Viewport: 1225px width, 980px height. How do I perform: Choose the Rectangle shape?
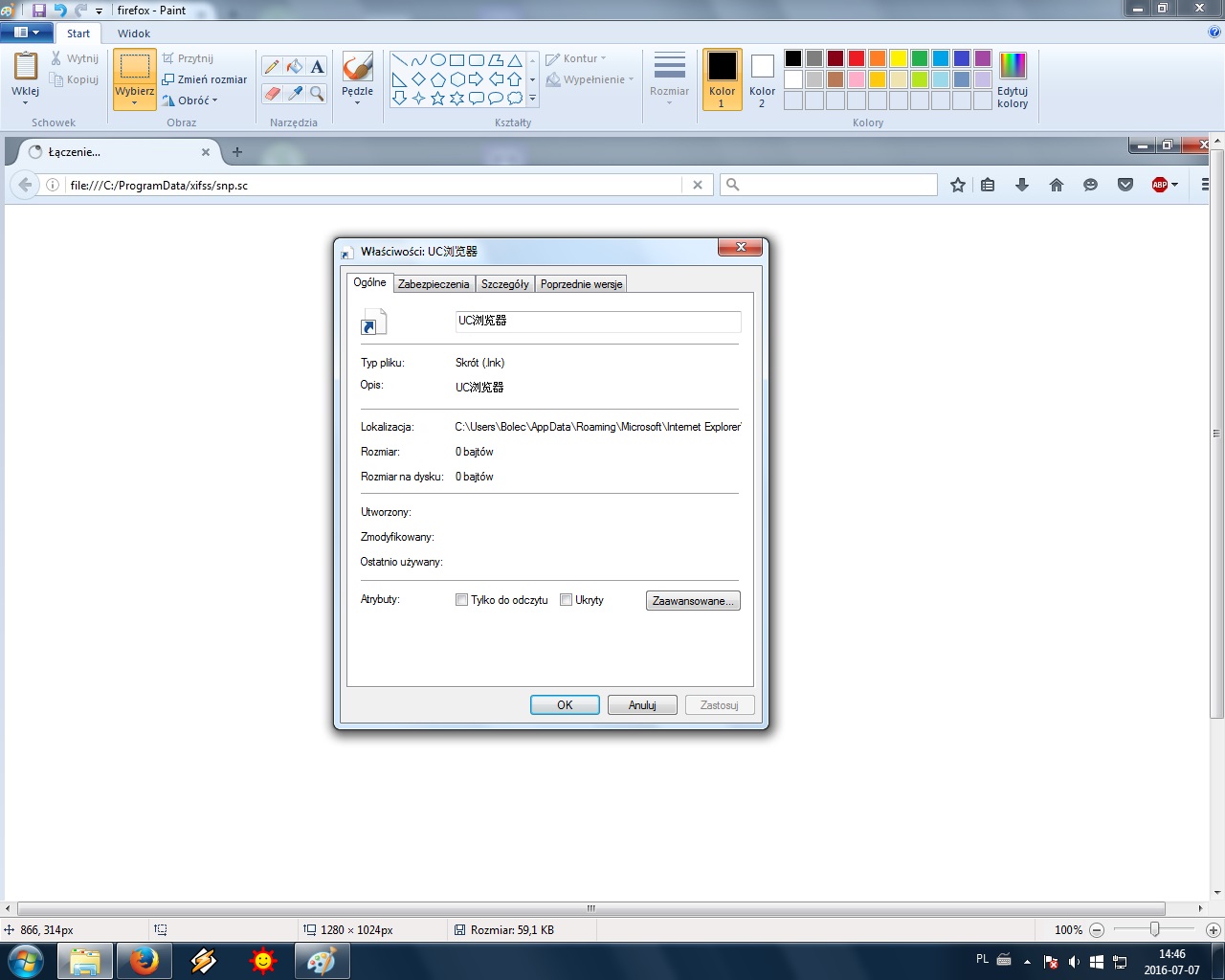pyautogui.click(x=457, y=59)
